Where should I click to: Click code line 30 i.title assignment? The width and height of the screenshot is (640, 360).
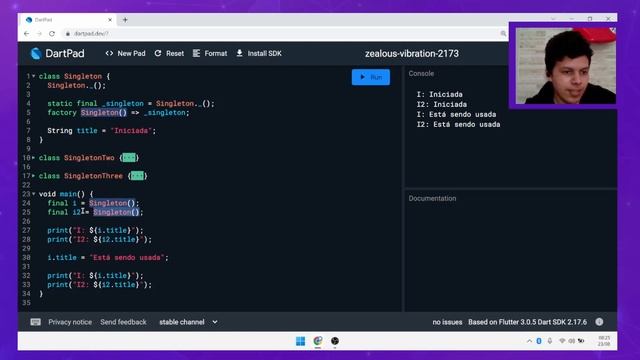coord(108,258)
